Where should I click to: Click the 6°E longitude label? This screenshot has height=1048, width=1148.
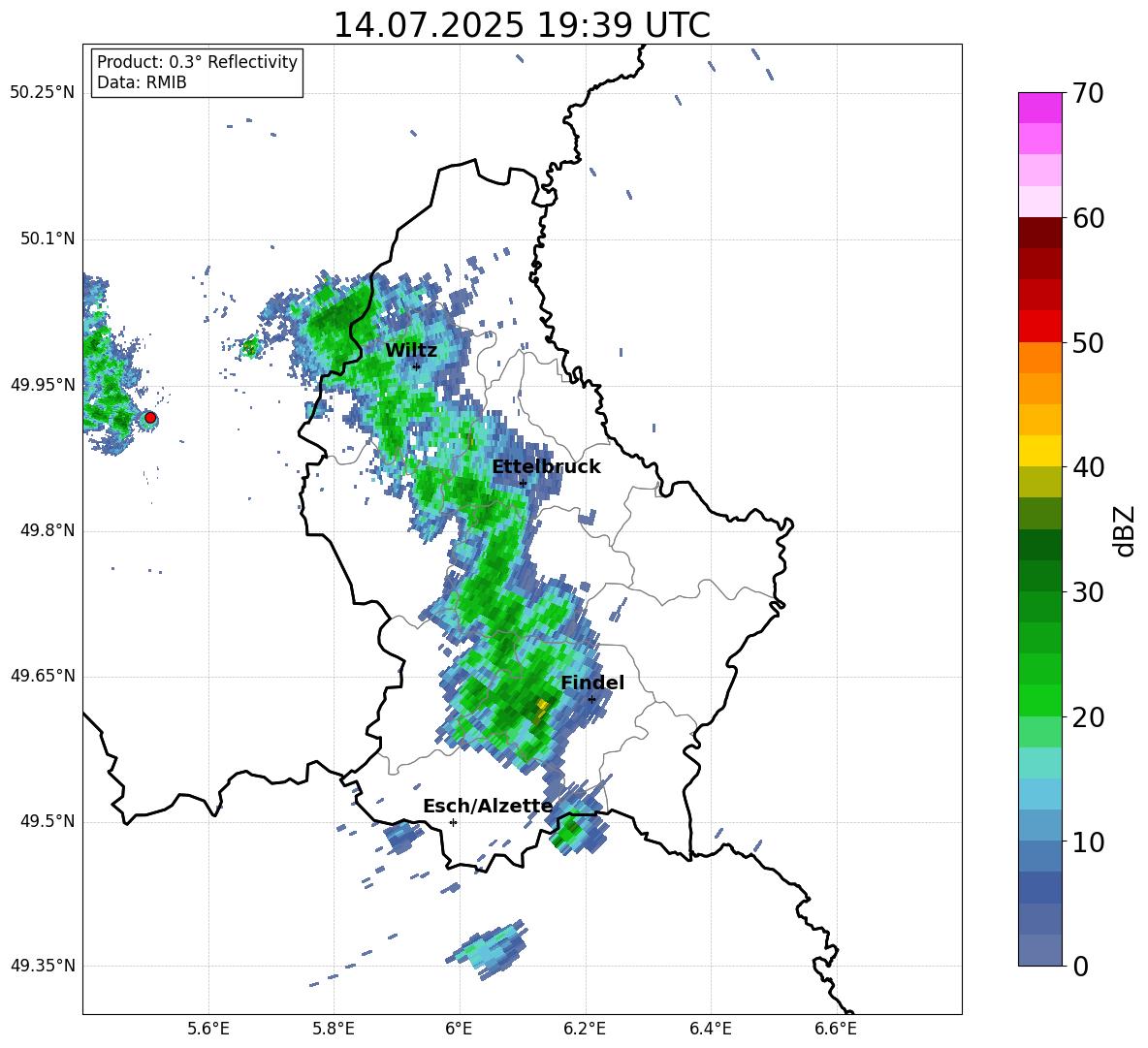pyautogui.click(x=459, y=1029)
